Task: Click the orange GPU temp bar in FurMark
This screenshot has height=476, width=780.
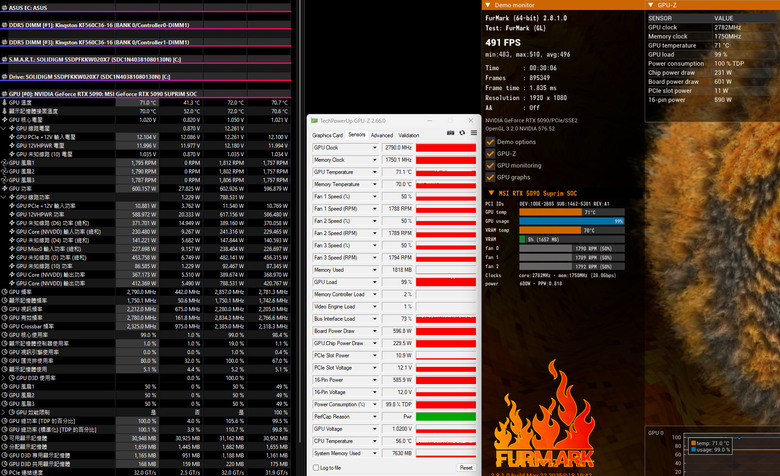Action: (x=551, y=212)
